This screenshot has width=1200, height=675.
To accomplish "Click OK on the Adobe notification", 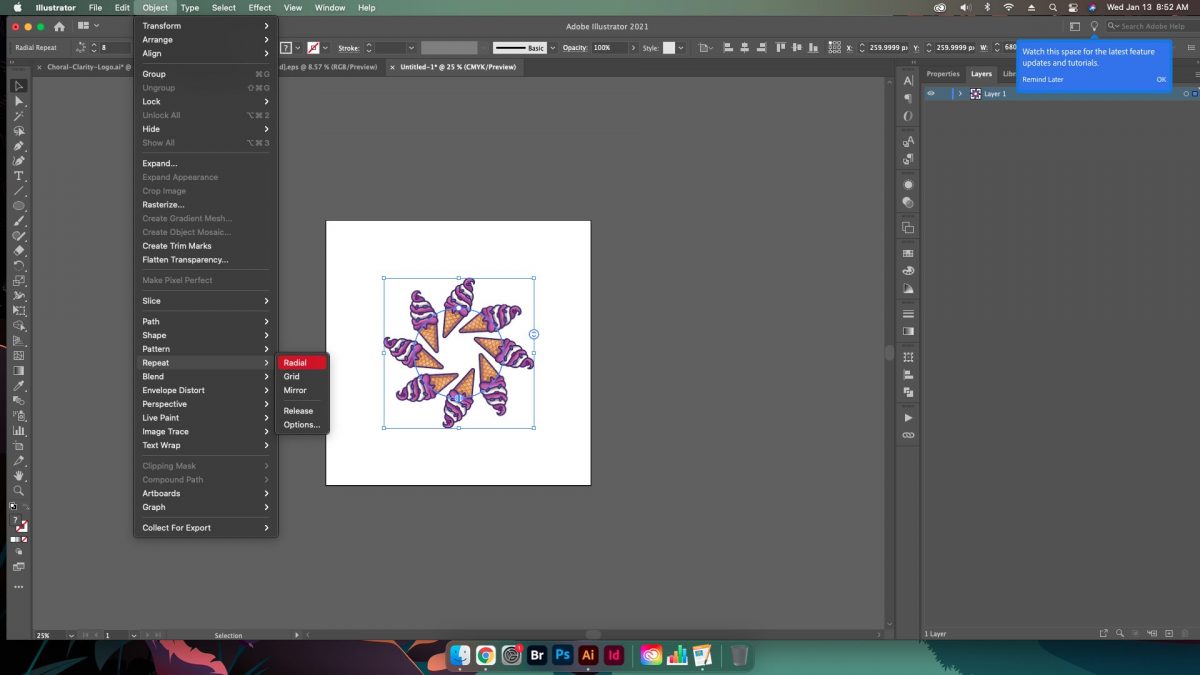I will 1162,79.
